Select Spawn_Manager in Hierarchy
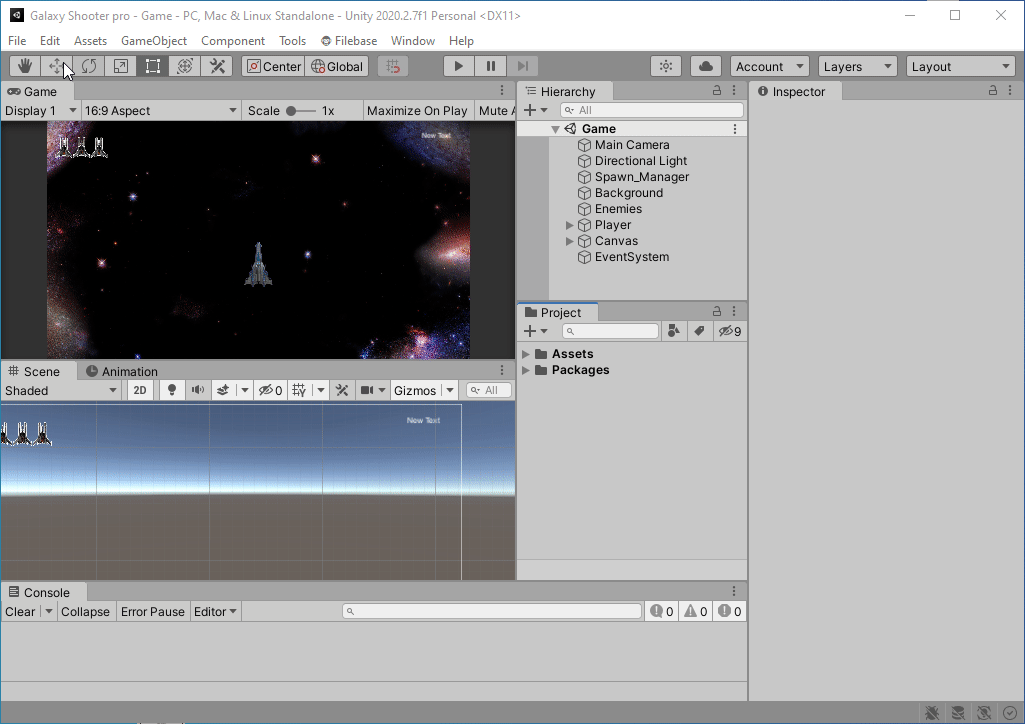The image size is (1025, 724). [641, 177]
